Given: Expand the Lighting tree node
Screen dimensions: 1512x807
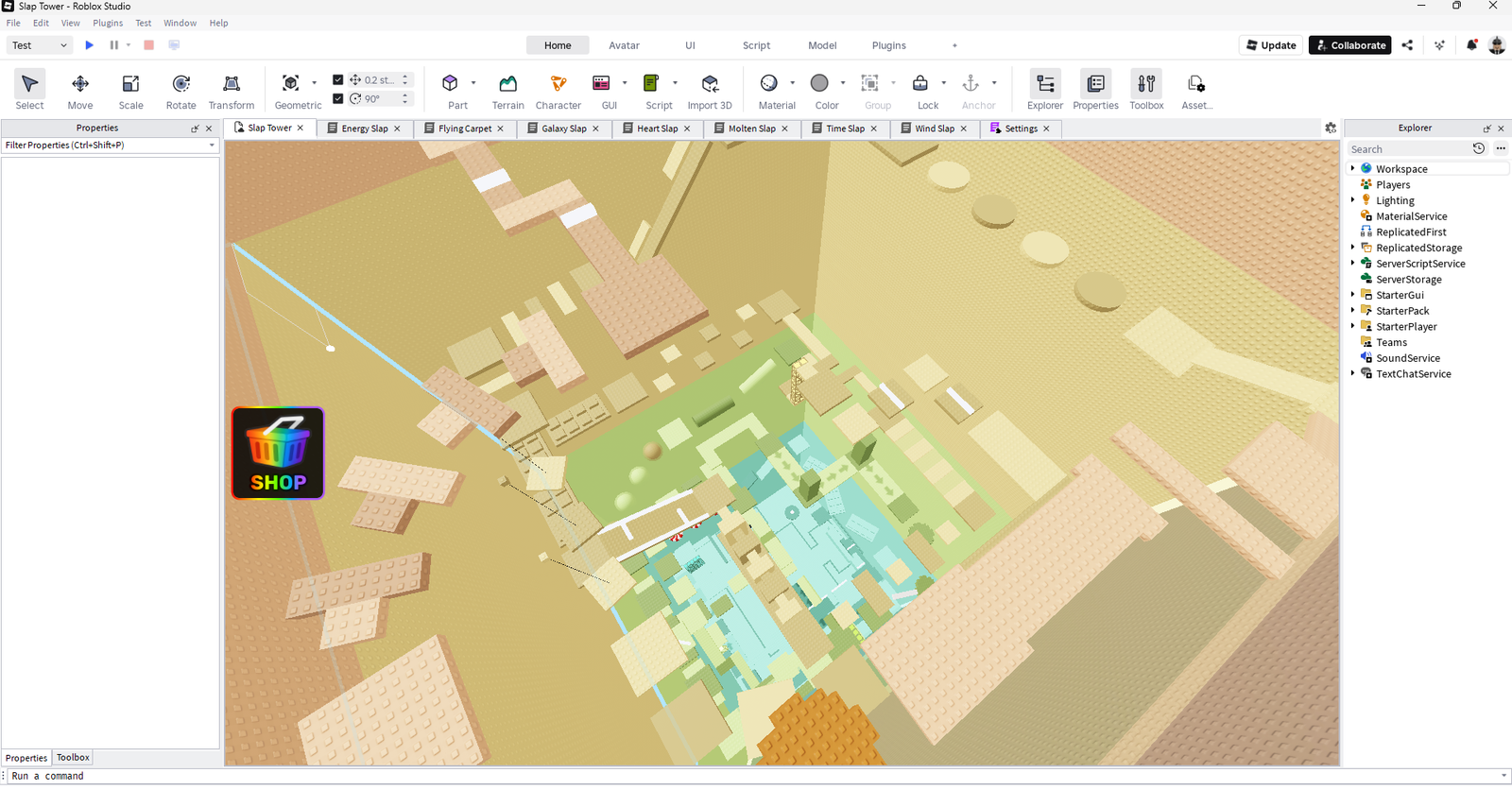Looking at the screenshot, I should 1352,200.
